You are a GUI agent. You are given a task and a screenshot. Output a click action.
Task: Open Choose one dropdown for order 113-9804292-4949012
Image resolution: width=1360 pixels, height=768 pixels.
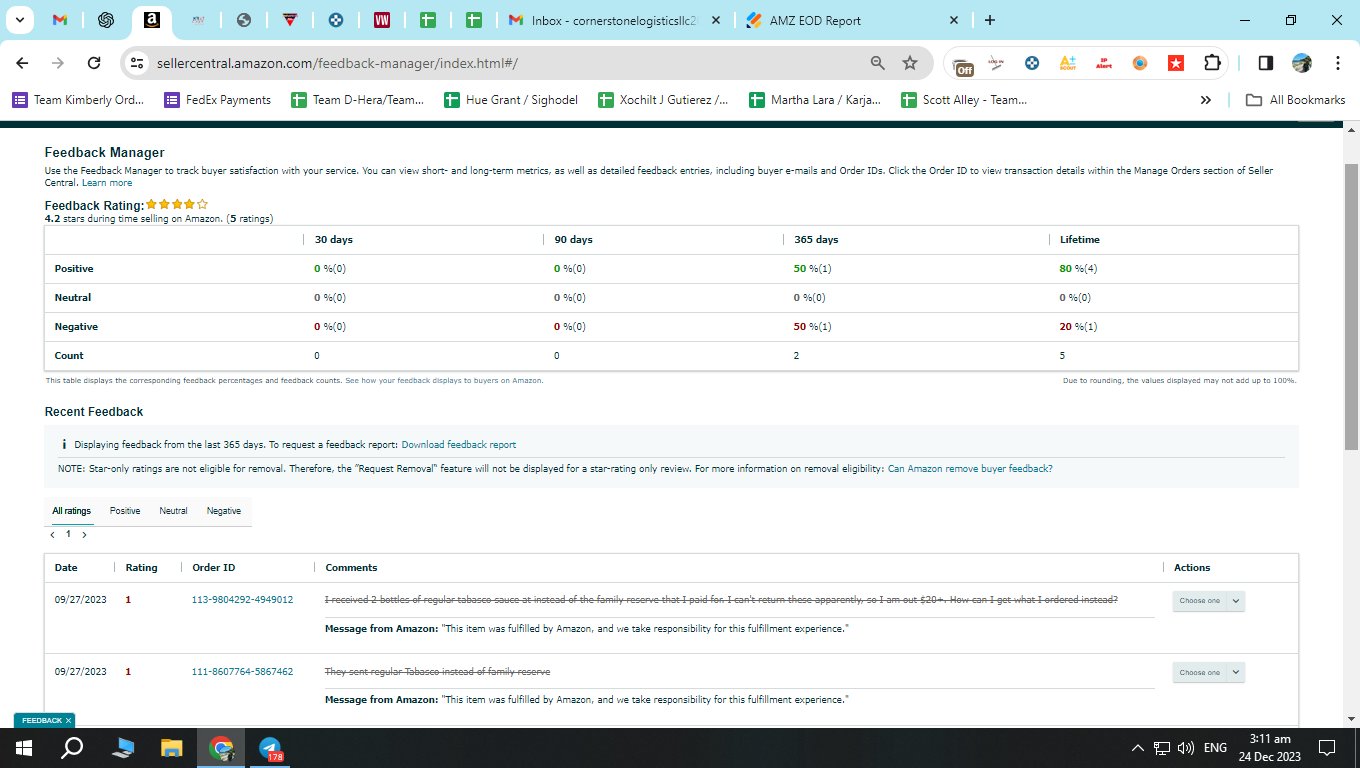pyautogui.click(x=1208, y=601)
